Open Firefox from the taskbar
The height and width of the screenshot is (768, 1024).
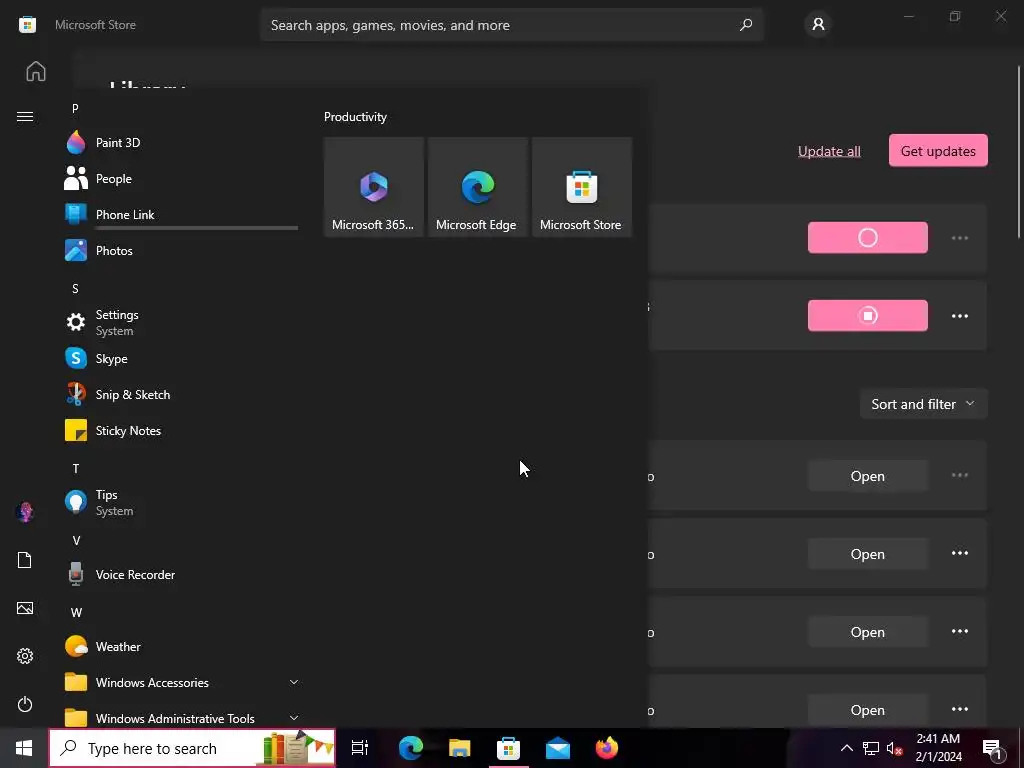[x=607, y=748]
